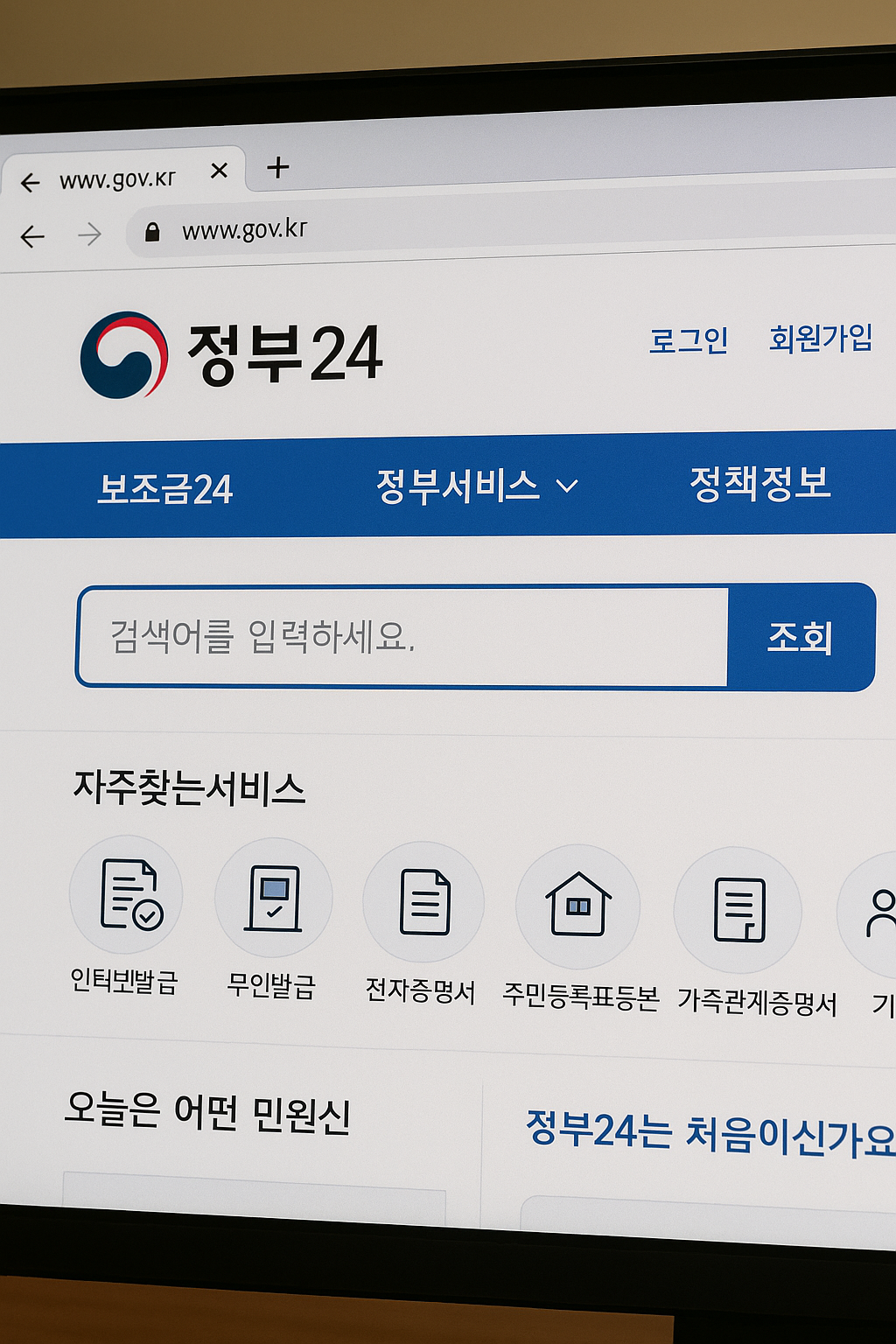The height and width of the screenshot is (1344, 896).
Task: Close the www.gov.kr tab
Action: pos(219,171)
